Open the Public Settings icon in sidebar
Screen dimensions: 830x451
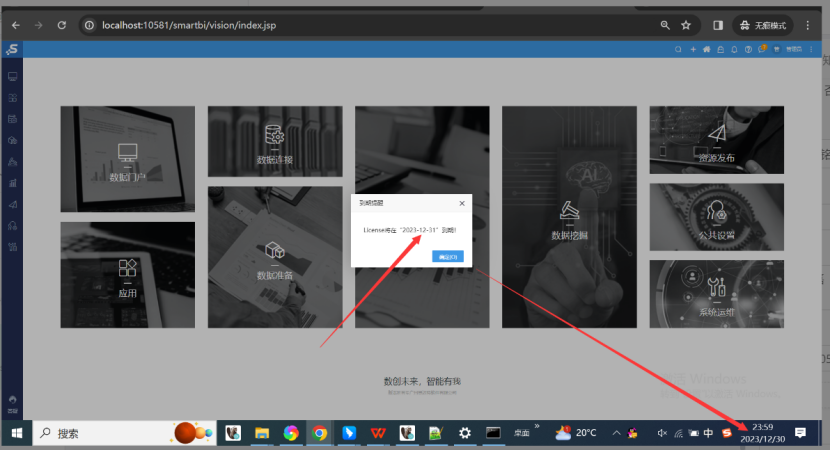tap(13, 226)
